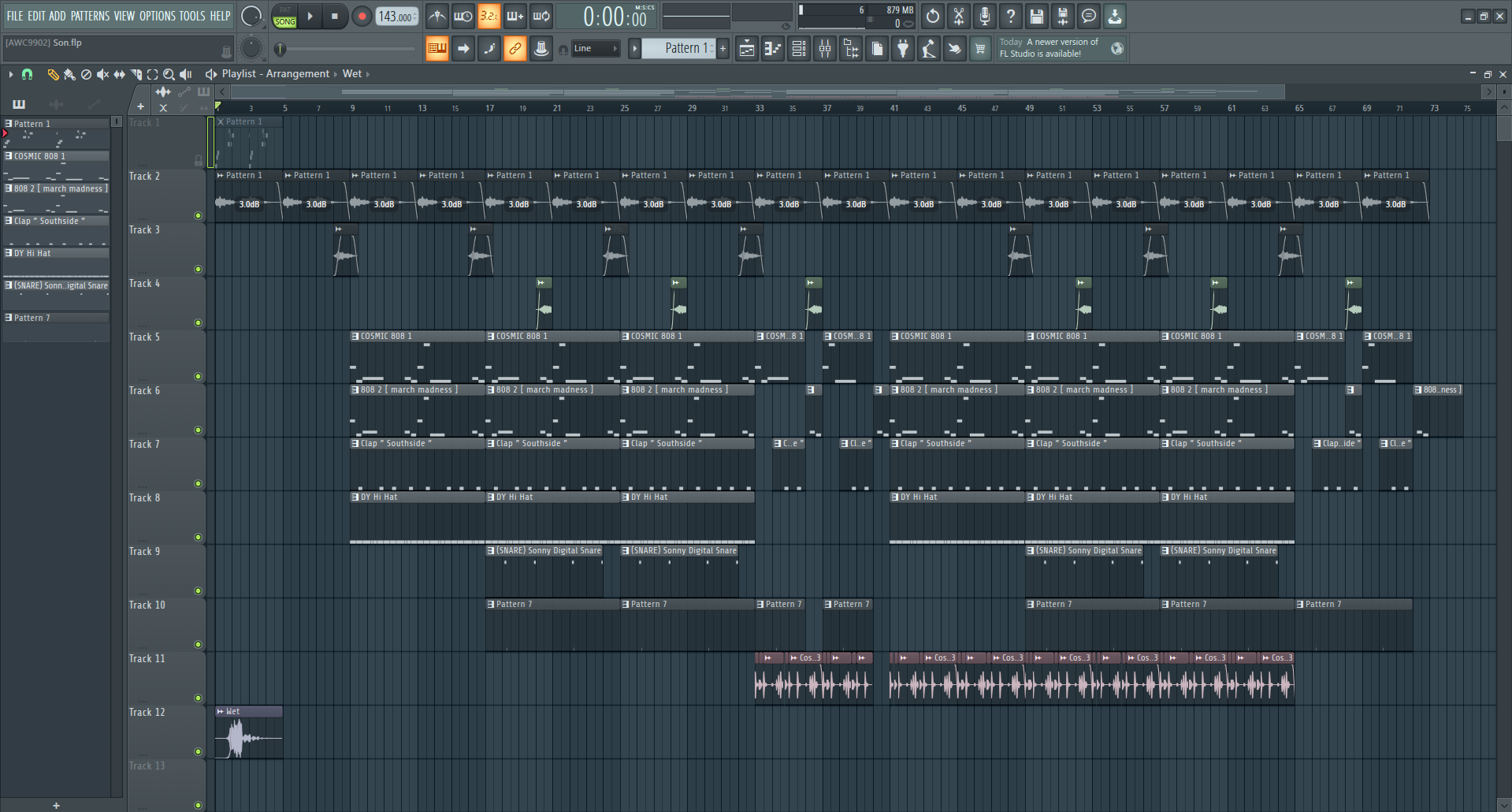
Task: Expand the Wet clip breadcrumb arrow
Action: click(x=368, y=74)
